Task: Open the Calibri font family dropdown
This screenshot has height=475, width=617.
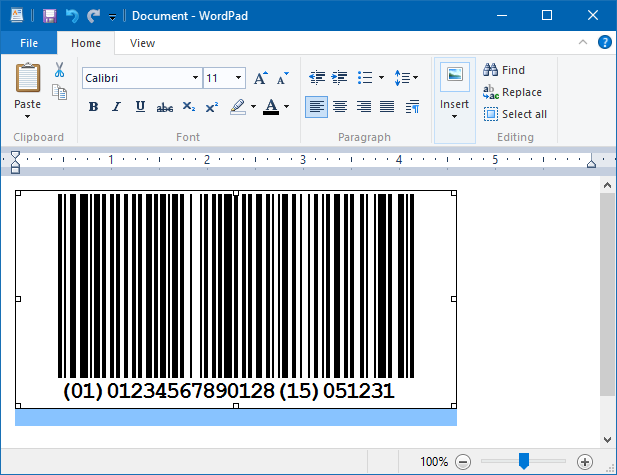Action: click(195, 78)
